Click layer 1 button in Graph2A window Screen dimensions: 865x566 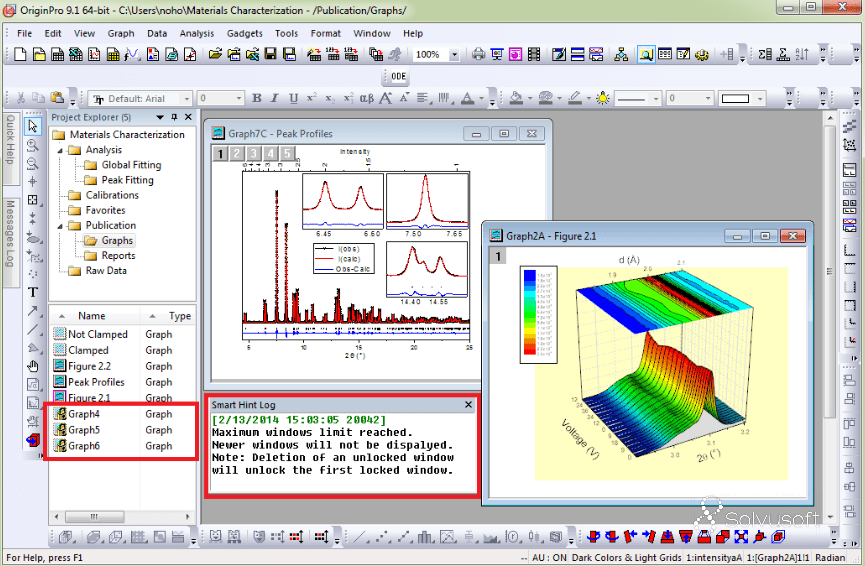[x=498, y=256]
